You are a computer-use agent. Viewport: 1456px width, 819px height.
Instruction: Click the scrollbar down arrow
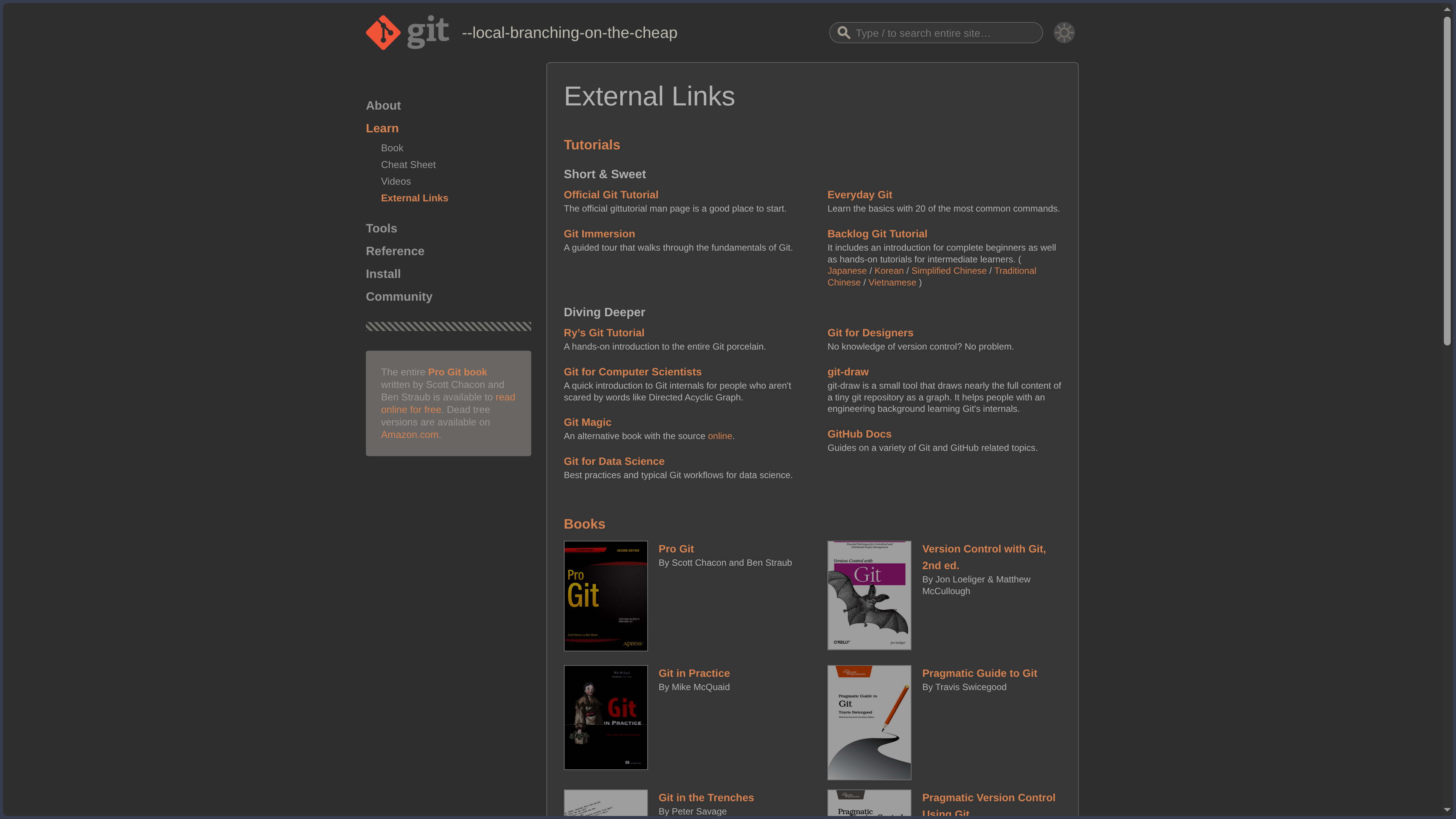[x=1447, y=810]
